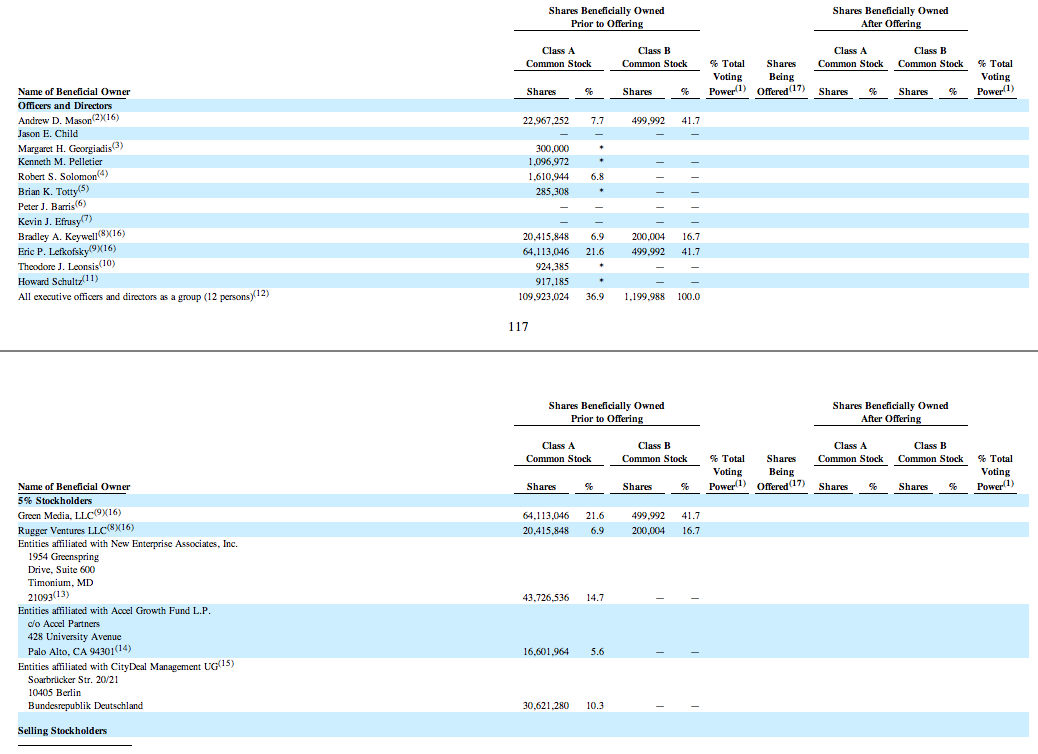Select the Officers and Directors section heading
Screen dimensions: 1038x754
click(65, 106)
